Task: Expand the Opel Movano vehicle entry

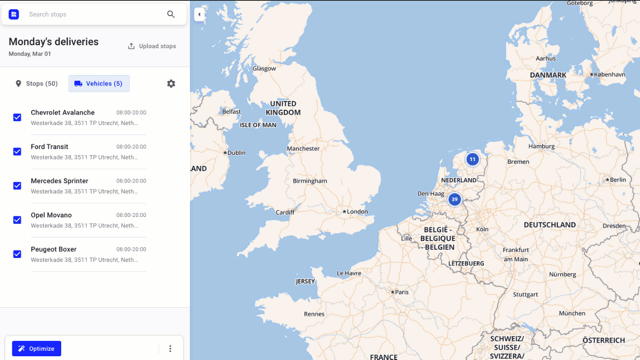Action: pos(88,220)
